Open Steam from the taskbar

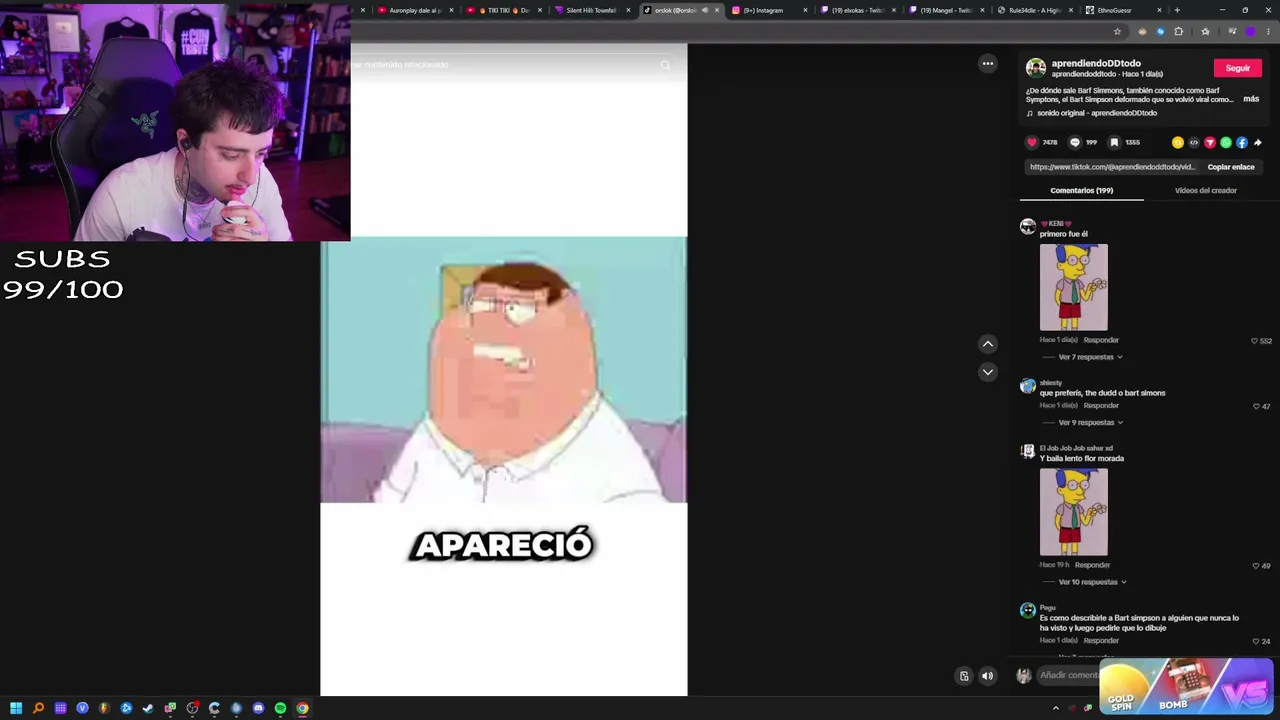148,708
